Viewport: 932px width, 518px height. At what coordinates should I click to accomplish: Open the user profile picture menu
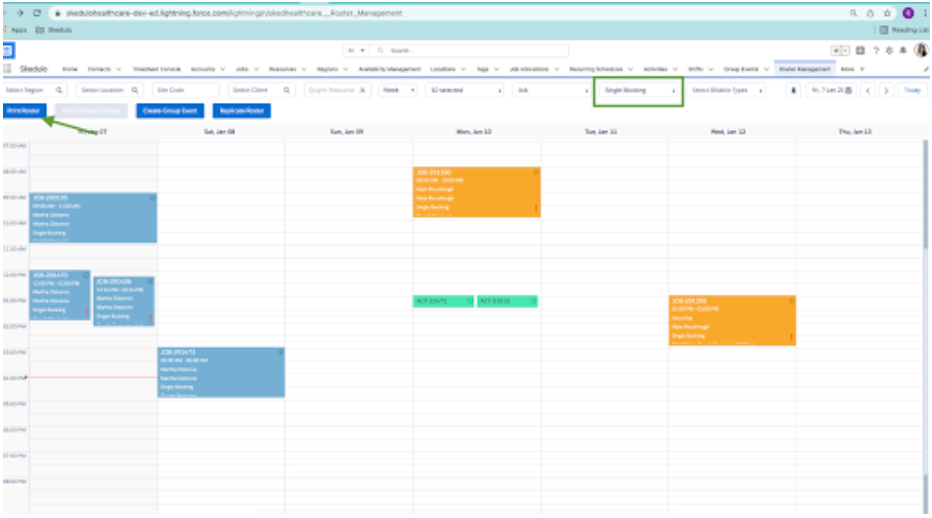[x=921, y=50]
